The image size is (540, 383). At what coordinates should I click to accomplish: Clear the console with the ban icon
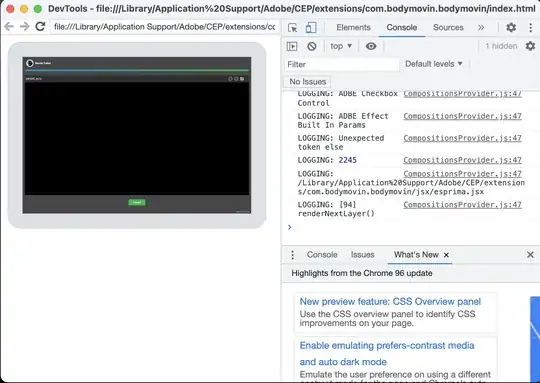coord(312,46)
